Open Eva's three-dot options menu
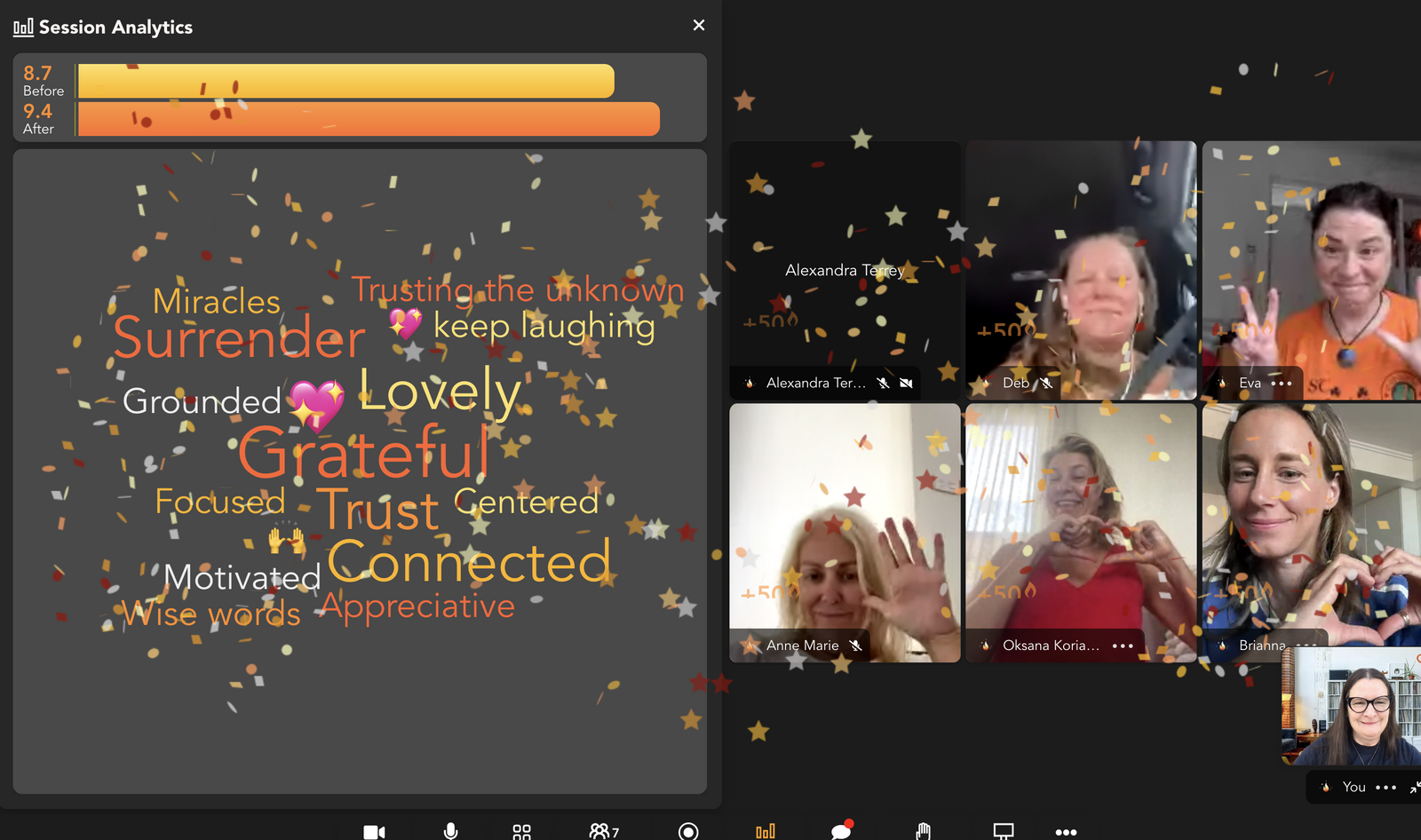Screen dimensions: 1421x840 pyautogui.click(x=1282, y=384)
